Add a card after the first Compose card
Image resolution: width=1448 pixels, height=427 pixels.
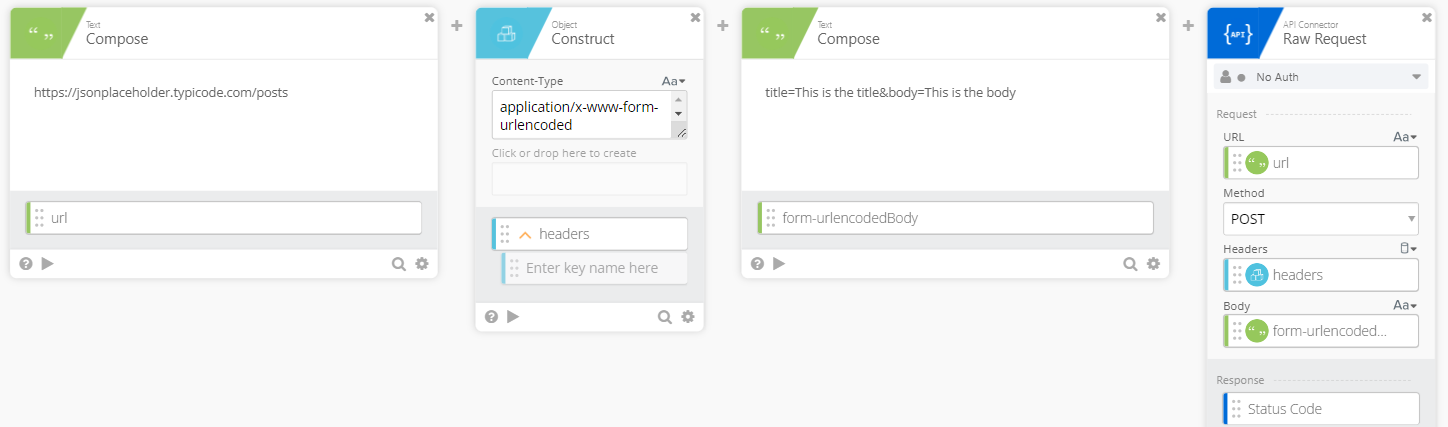pos(457,25)
